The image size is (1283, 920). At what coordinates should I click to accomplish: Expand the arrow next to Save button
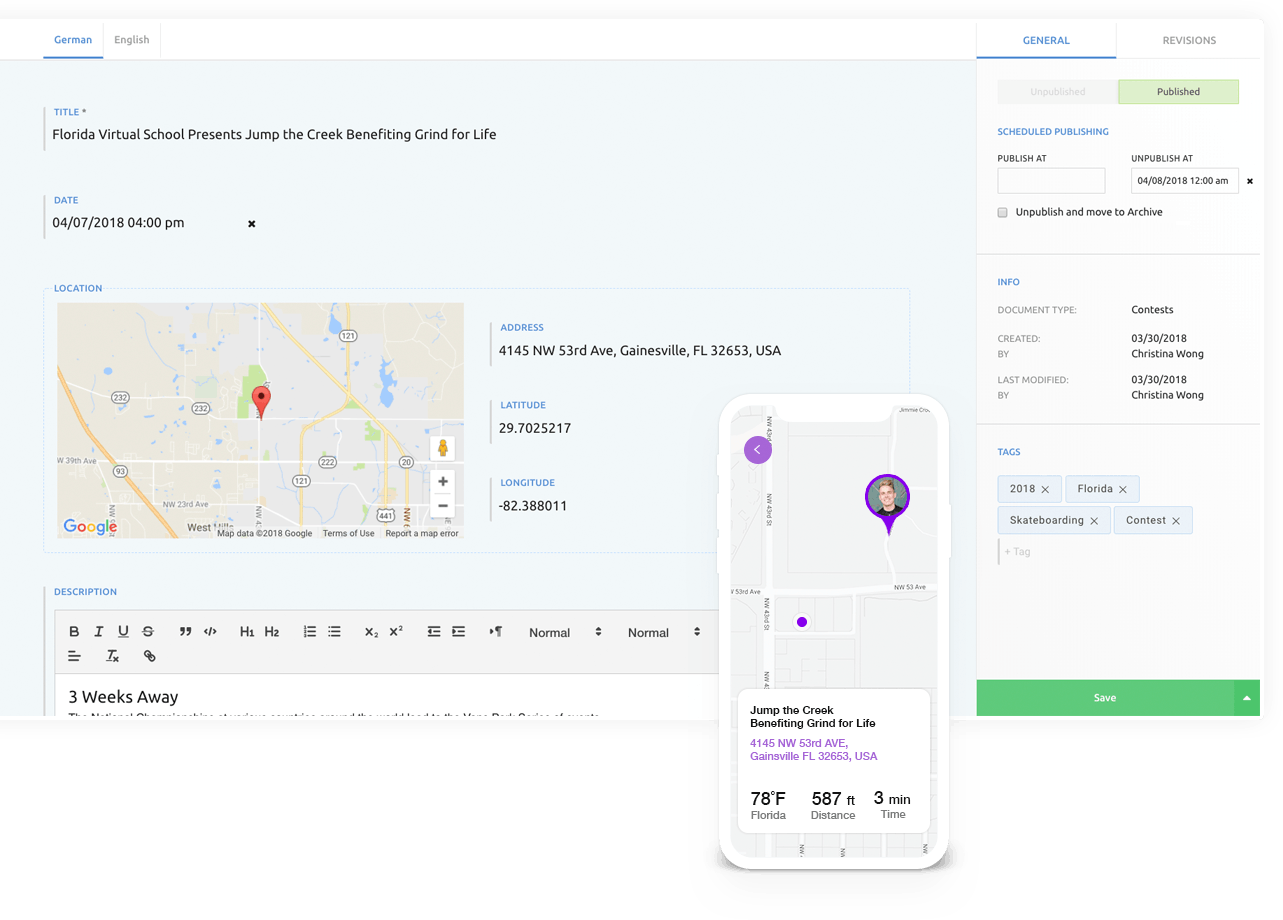coord(1246,698)
